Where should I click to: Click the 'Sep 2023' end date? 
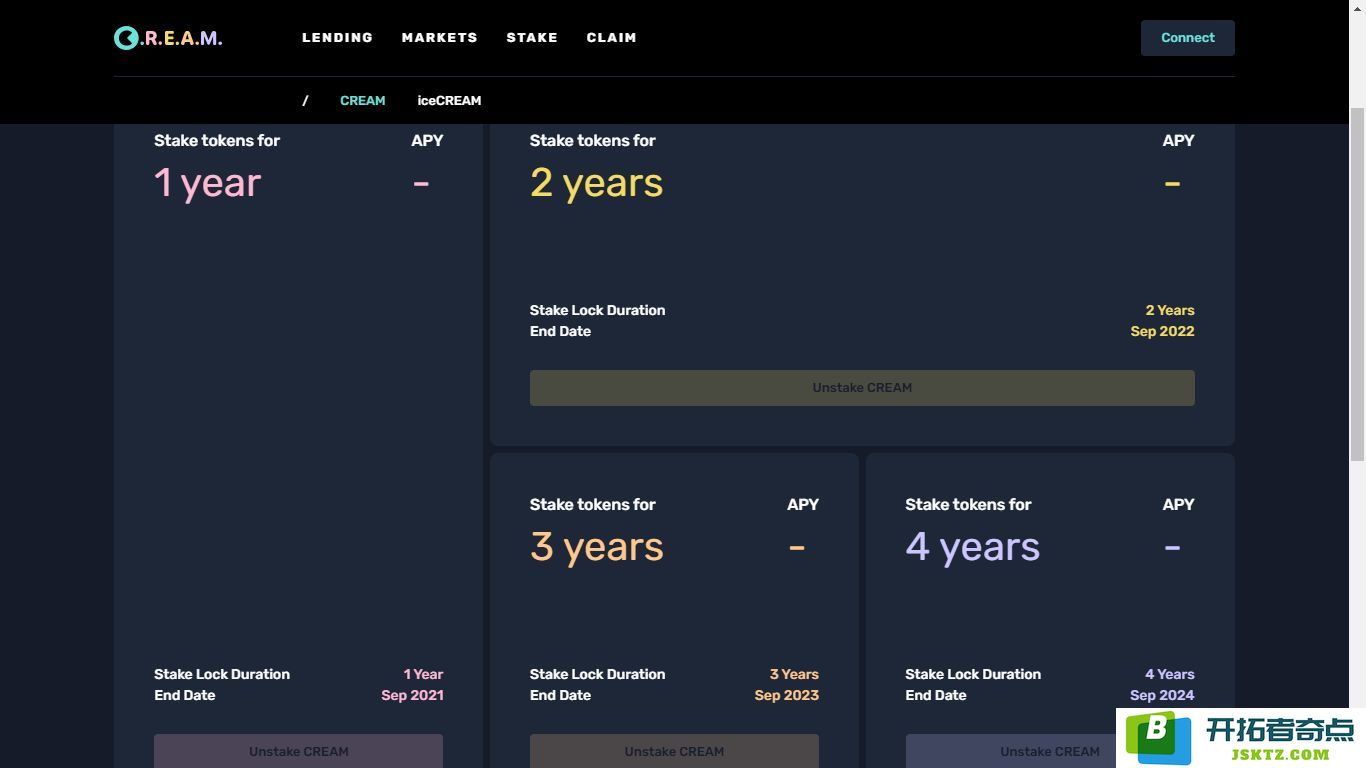[x=787, y=696]
